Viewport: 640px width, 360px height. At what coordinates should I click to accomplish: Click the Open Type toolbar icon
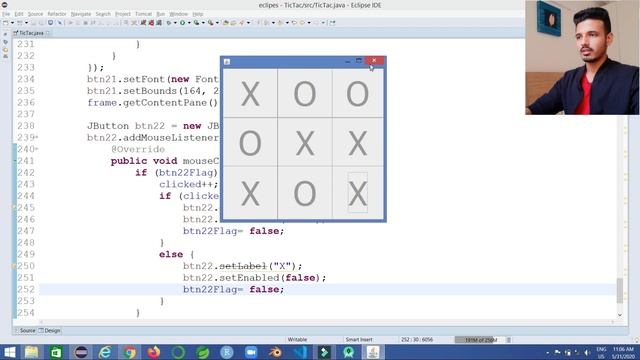pyautogui.click(x=226, y=23)
